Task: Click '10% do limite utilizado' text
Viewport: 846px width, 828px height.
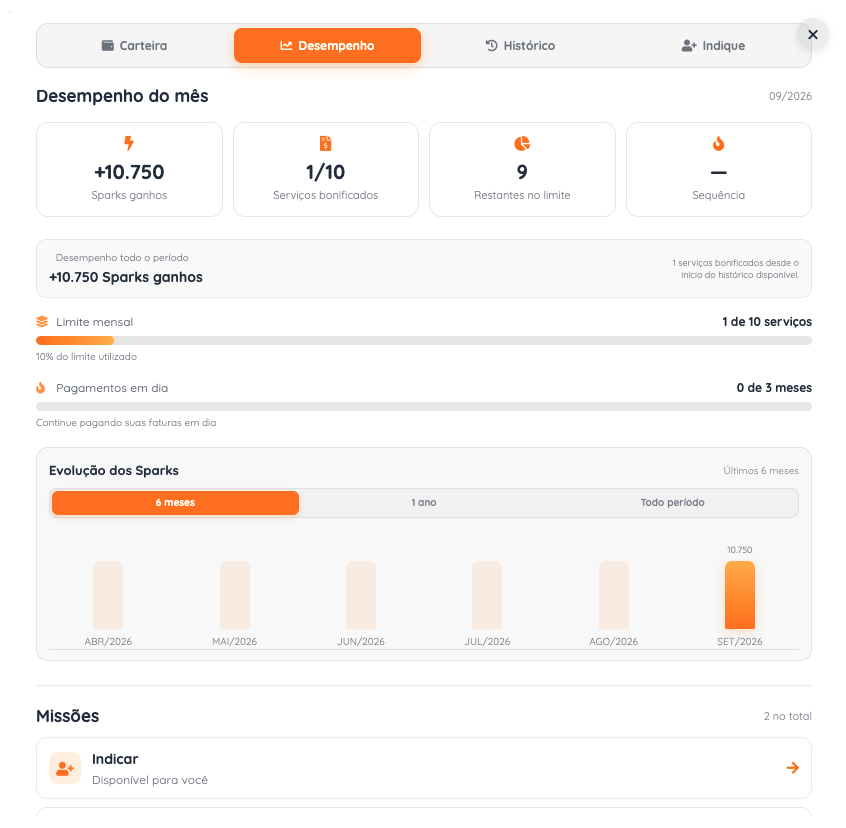Action: point(86,357)
